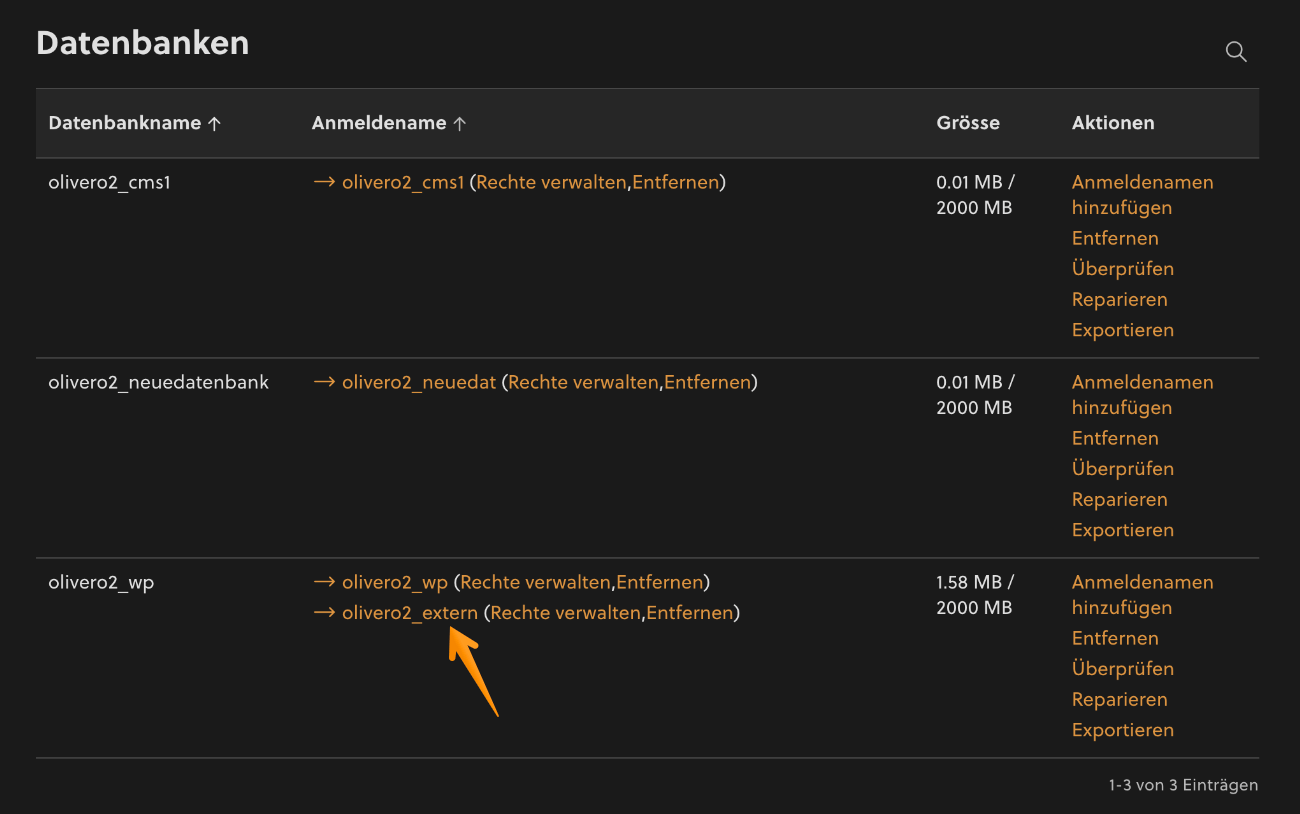The image size is (1300, 814).
Task: Click Reparieren for olivero2_cms1 database
Action: [x=1120, y=299]
